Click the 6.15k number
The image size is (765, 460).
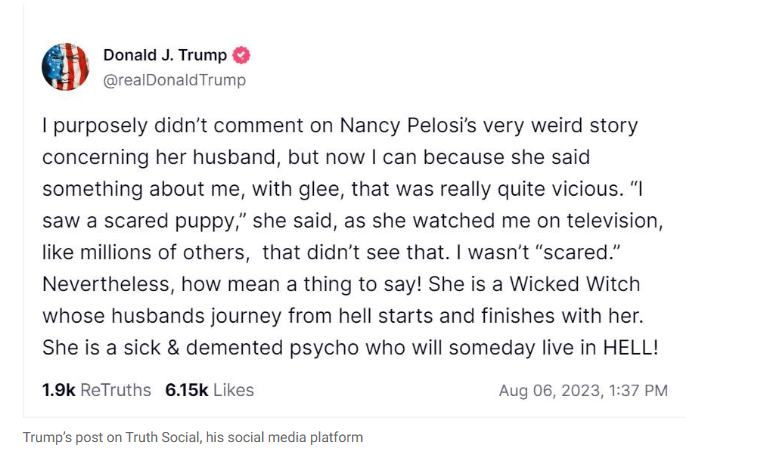(186, 390)
